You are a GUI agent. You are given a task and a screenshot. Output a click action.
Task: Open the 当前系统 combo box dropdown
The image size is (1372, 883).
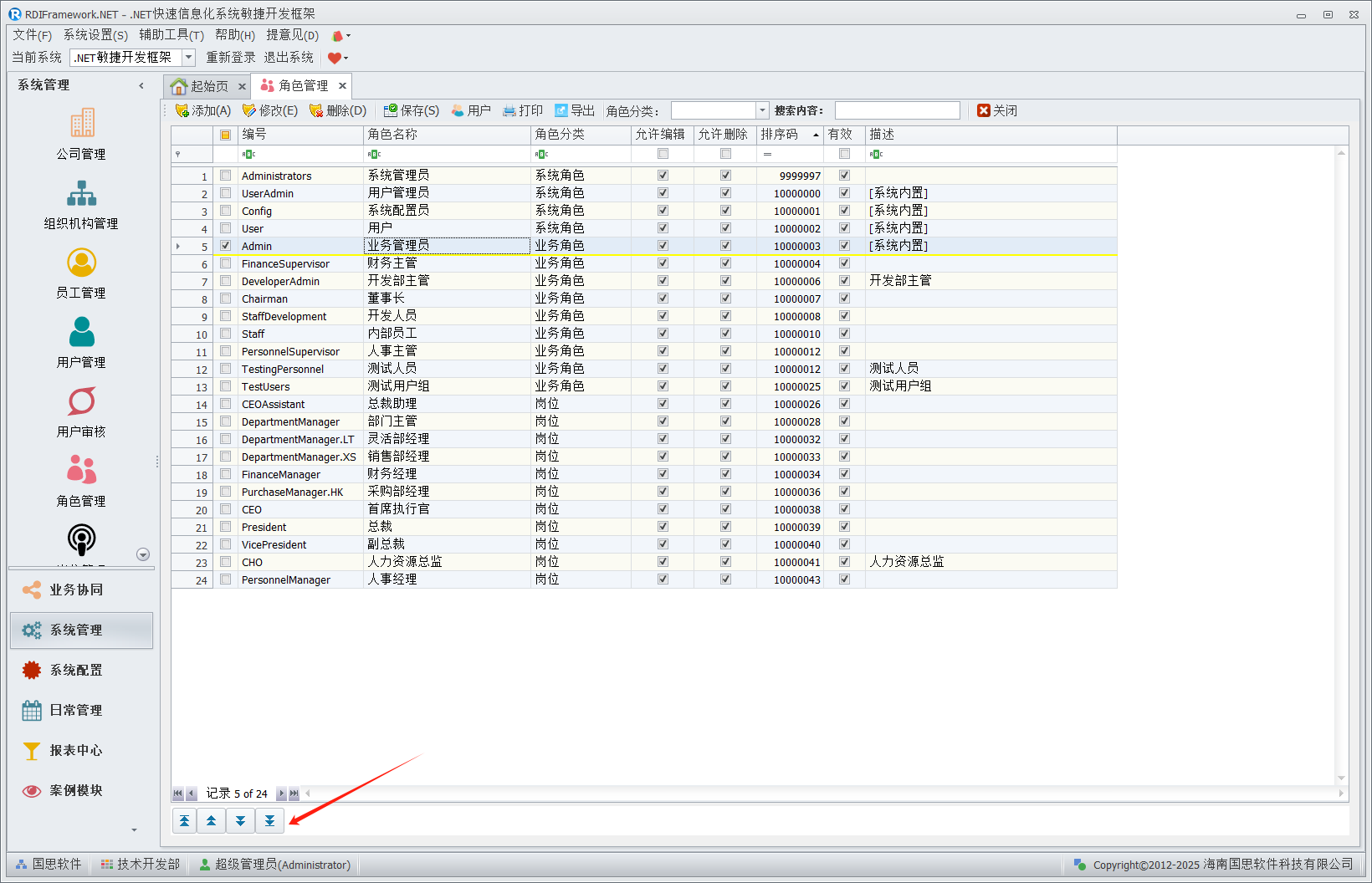[x=189, y=57]
